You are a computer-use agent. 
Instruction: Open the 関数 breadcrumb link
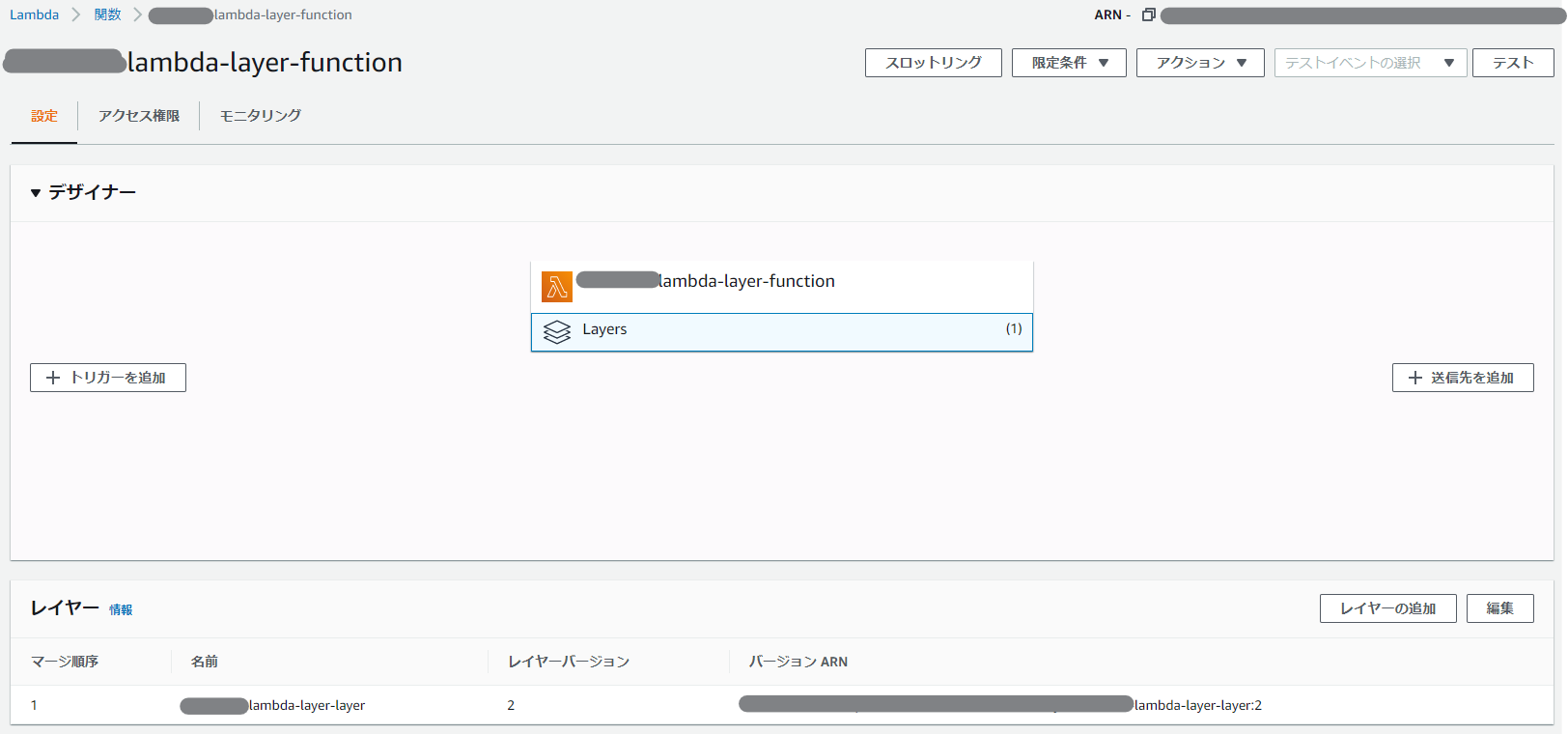click(x=108, y=14)
